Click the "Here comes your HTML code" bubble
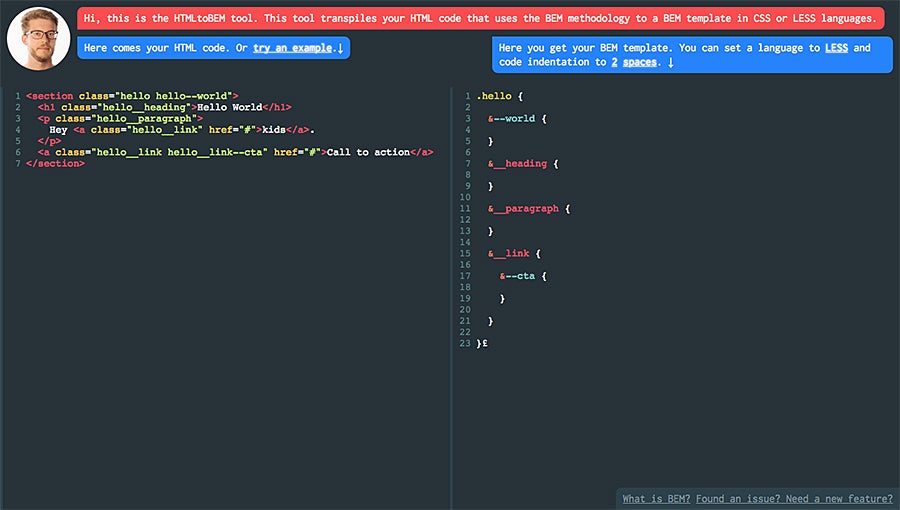Image resolution: width=900 pixels, height=510 pixels. (x=160, y=48)
